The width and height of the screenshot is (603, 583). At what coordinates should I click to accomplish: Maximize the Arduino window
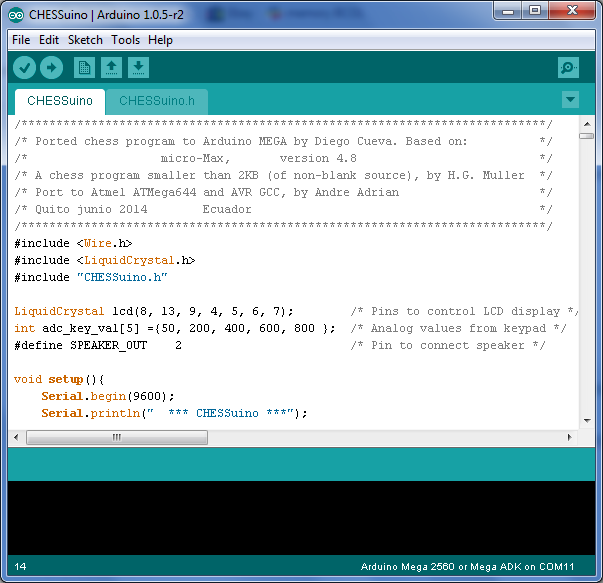click(535, 11)
